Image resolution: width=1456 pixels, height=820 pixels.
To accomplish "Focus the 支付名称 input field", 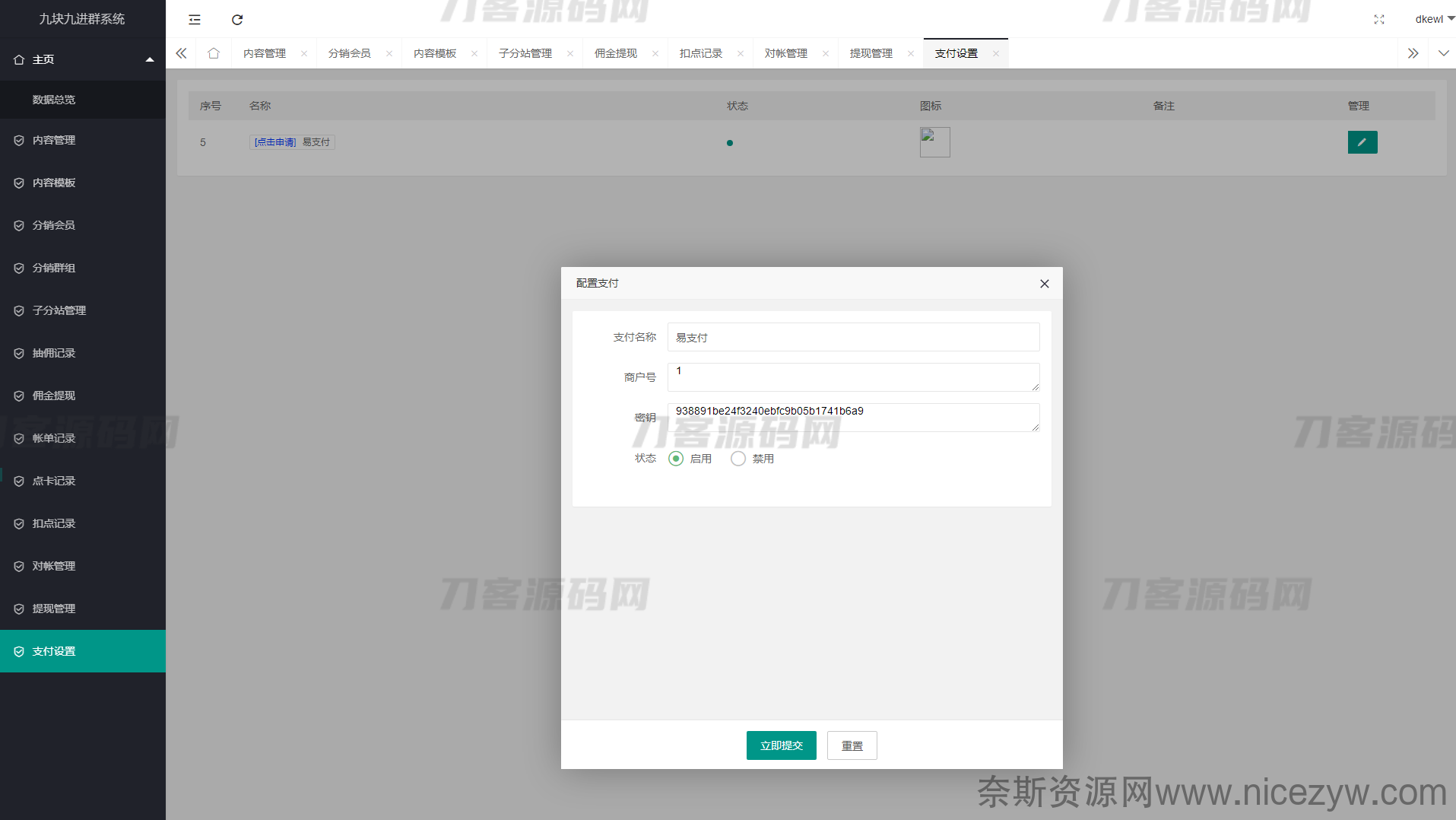I will pos(853,337).
